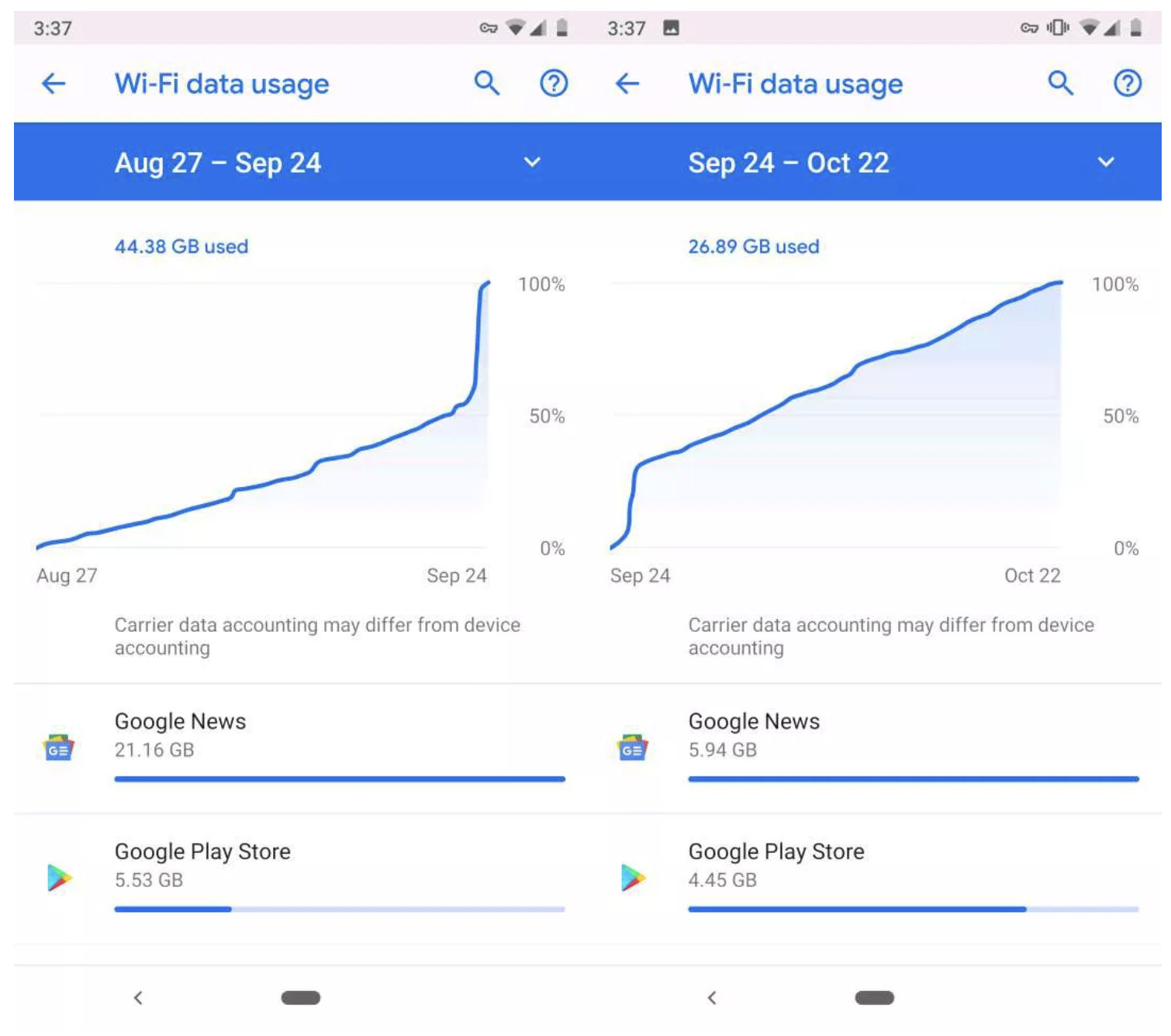Select the Aug 27 – Sep 24 date label
The image size is (1171, 1036).
click(218, 163)
